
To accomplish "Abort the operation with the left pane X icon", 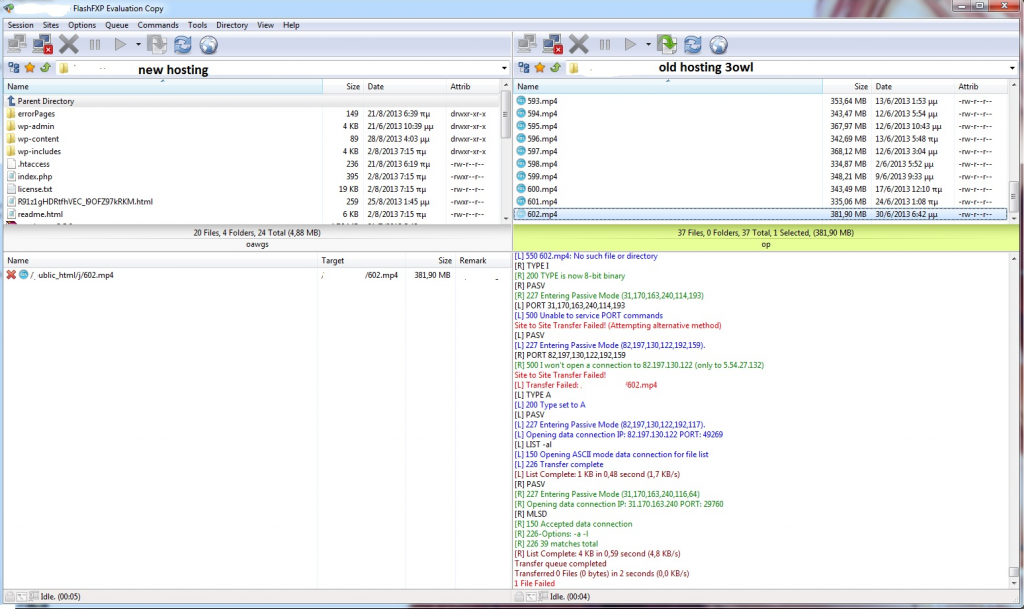I will pyautogui.click(x=68, y=44).
